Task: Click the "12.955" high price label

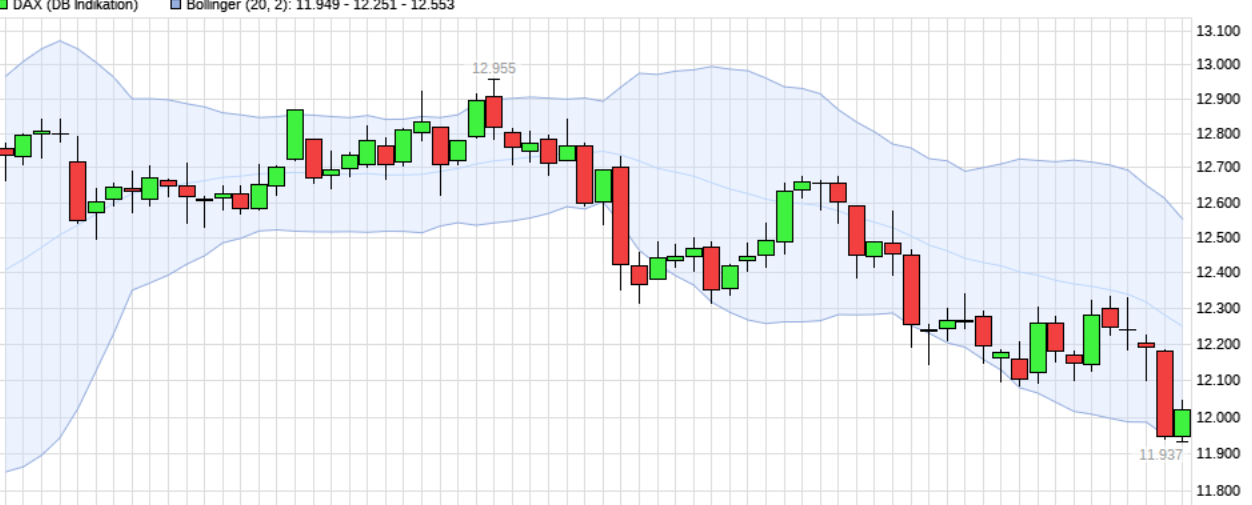Action: pyautogui.click(x=494, y=68)
